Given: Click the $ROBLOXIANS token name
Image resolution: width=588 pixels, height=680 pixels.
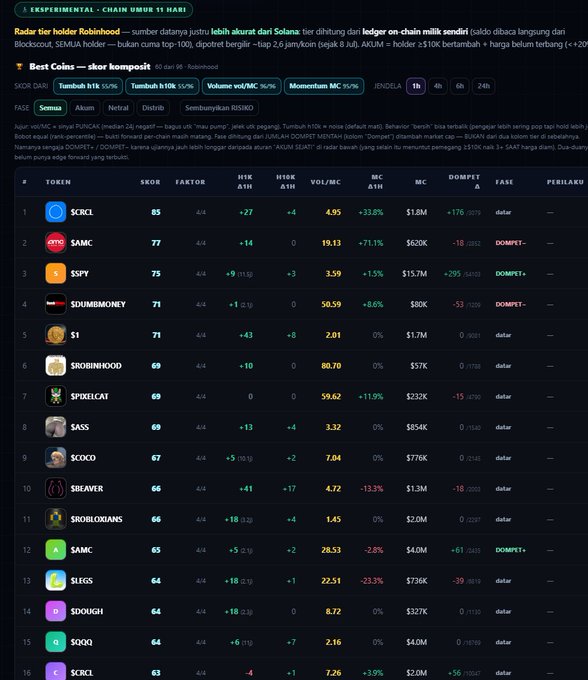Looking at the screenshot, I should click(97, 519).
